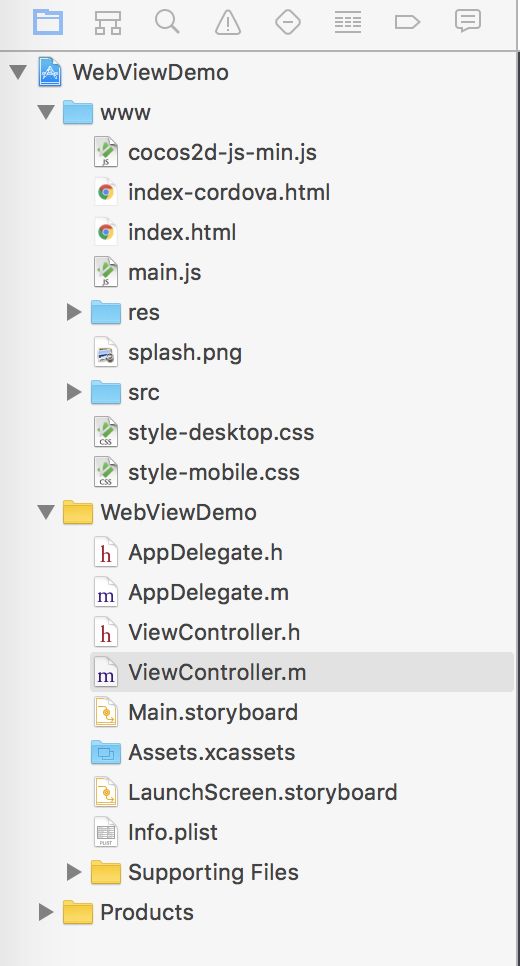Open the Project navigator folder icon
The height and width of the screenshot is (966, 520).
[x=47, y=22]
